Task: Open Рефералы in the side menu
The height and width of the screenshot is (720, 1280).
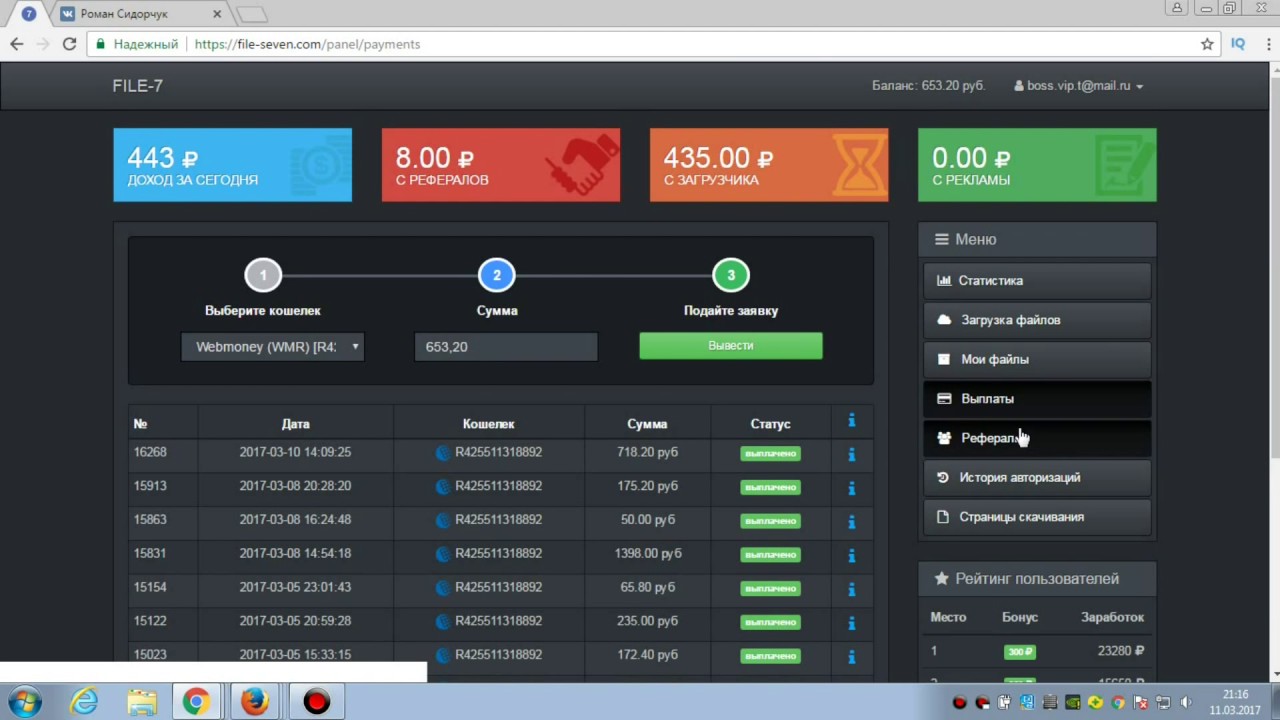Action: [1037, 438]
